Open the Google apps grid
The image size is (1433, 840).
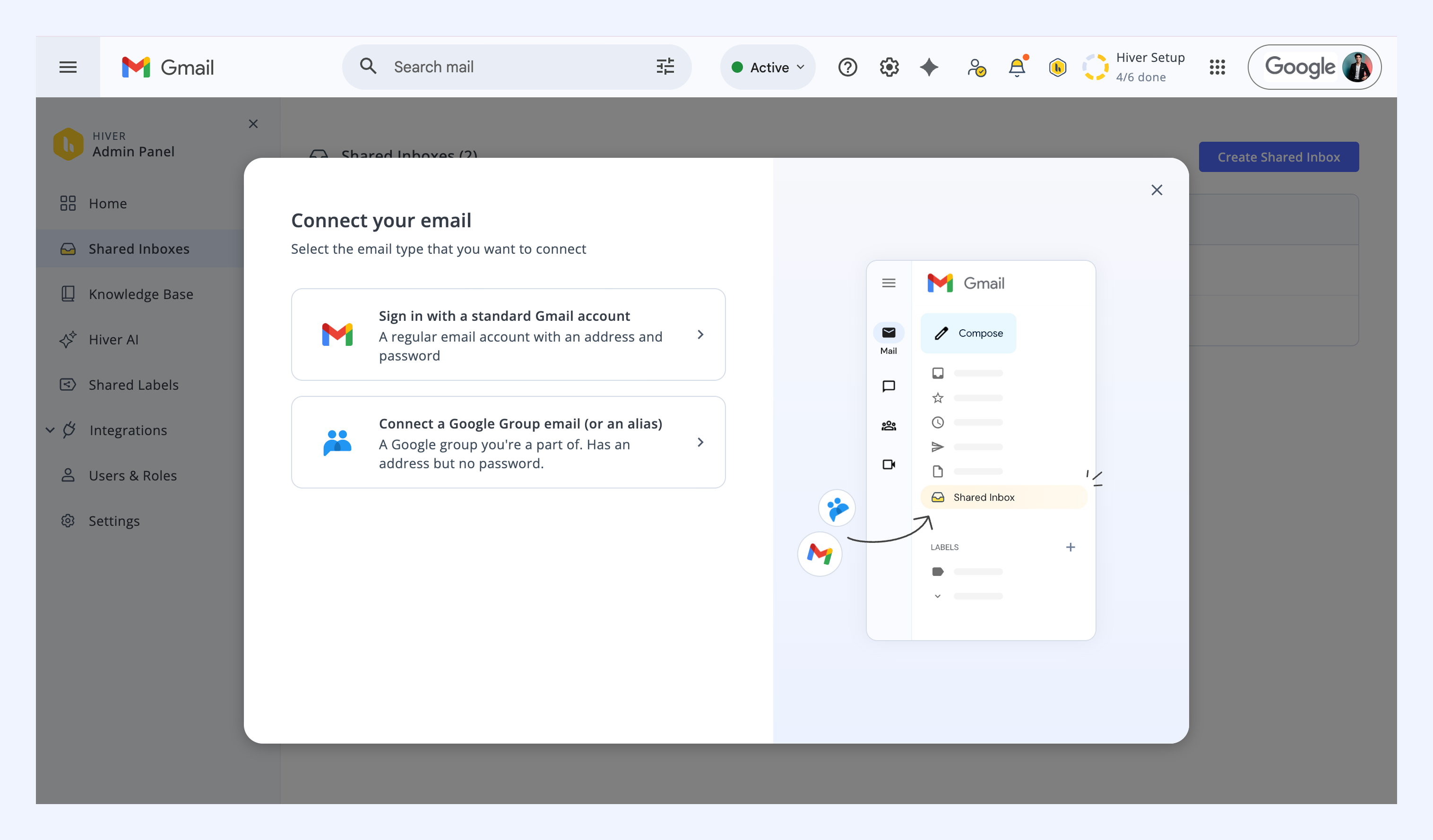[1217, 67]
